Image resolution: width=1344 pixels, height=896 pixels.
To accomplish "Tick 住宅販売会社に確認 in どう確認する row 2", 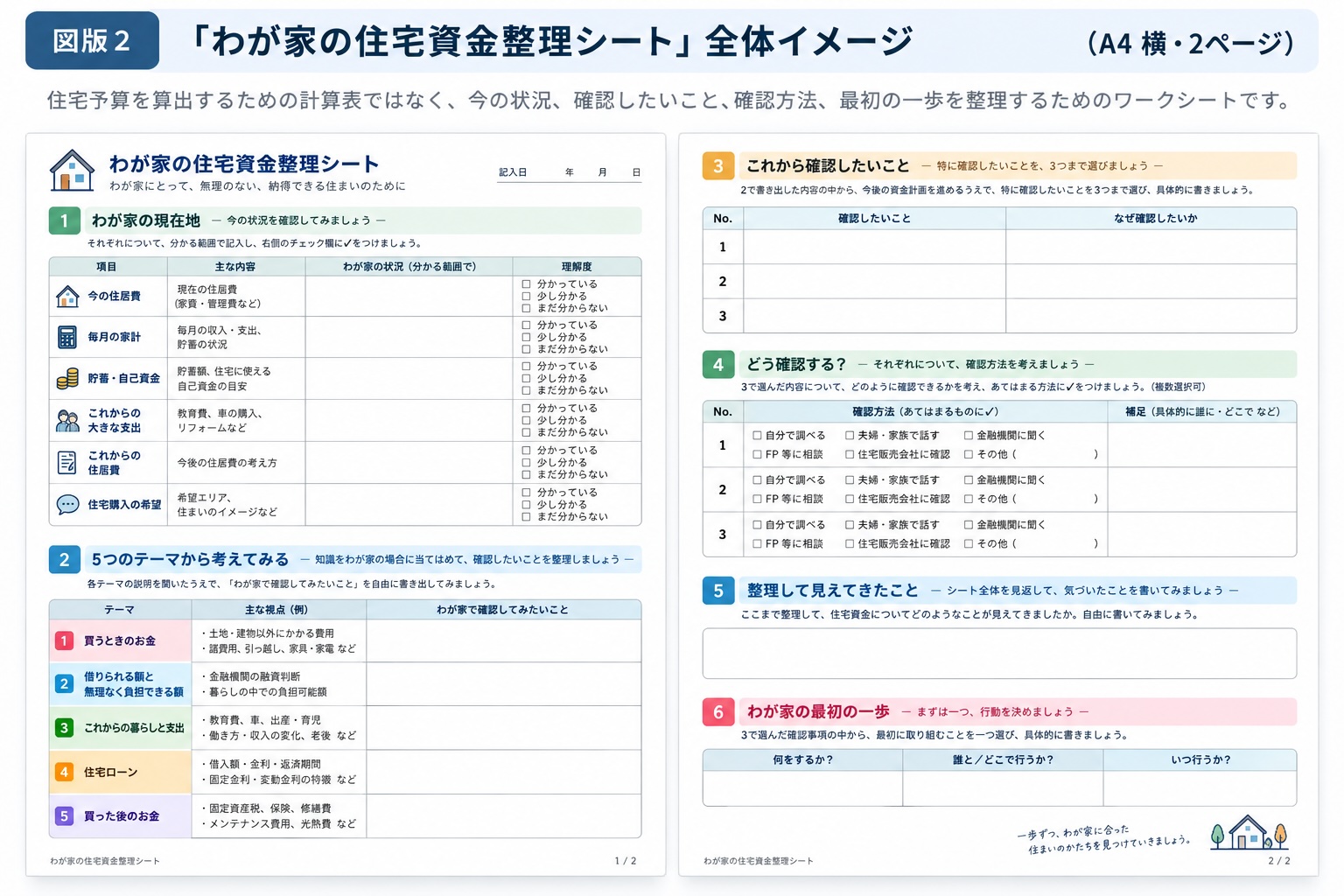I will (850, 499).
